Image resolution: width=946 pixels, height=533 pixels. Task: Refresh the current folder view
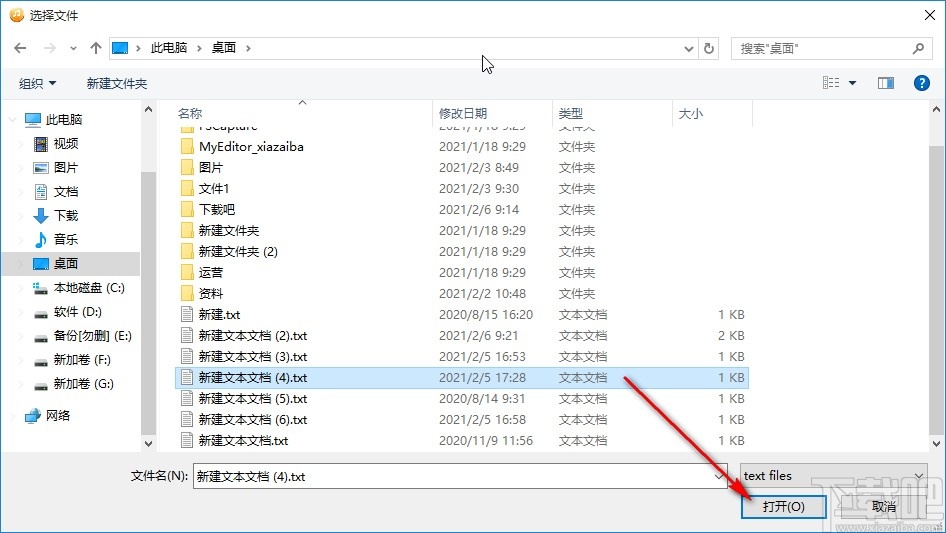click(709, 48)
